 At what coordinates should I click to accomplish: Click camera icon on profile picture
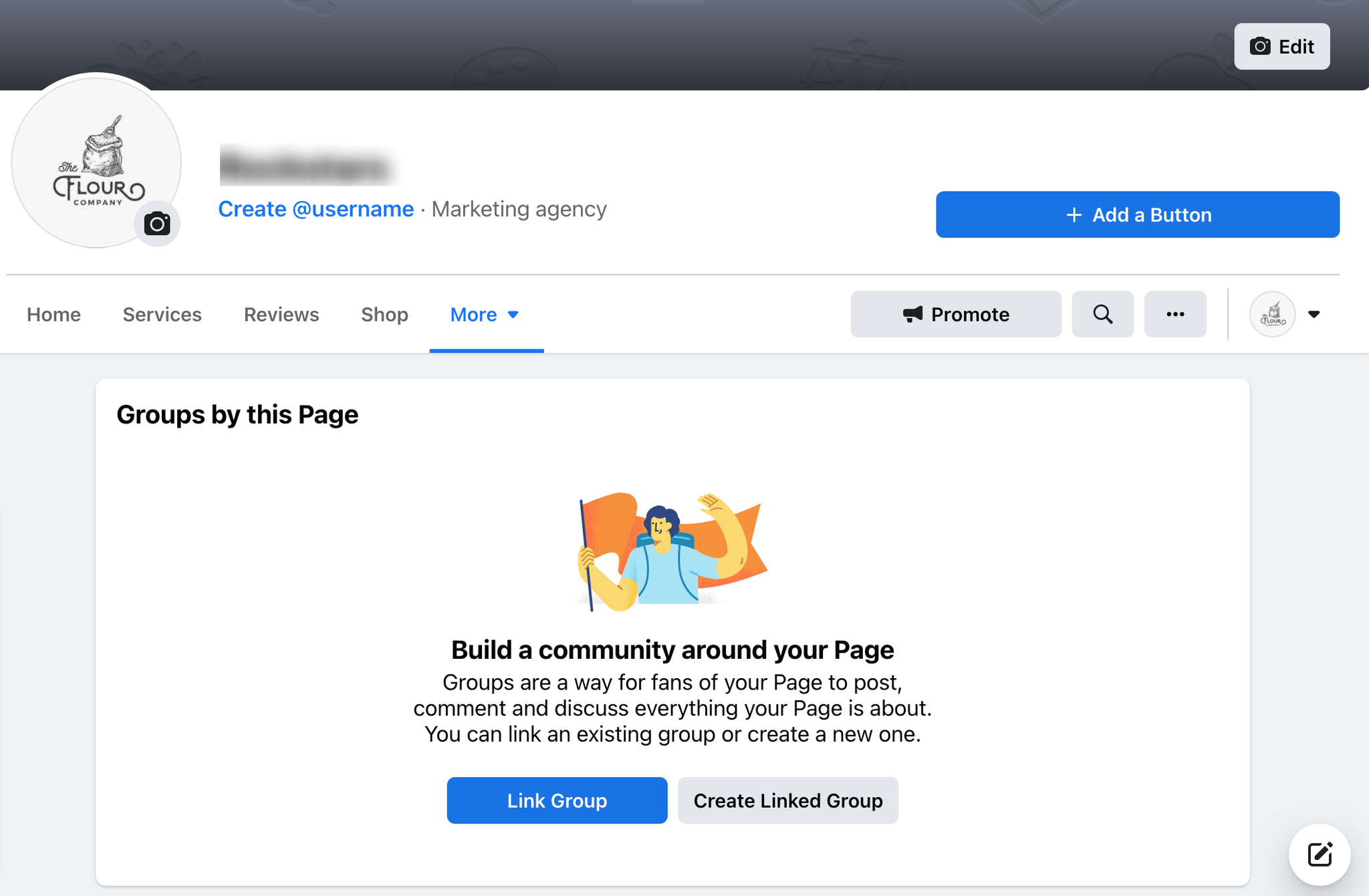coord(157,224)
